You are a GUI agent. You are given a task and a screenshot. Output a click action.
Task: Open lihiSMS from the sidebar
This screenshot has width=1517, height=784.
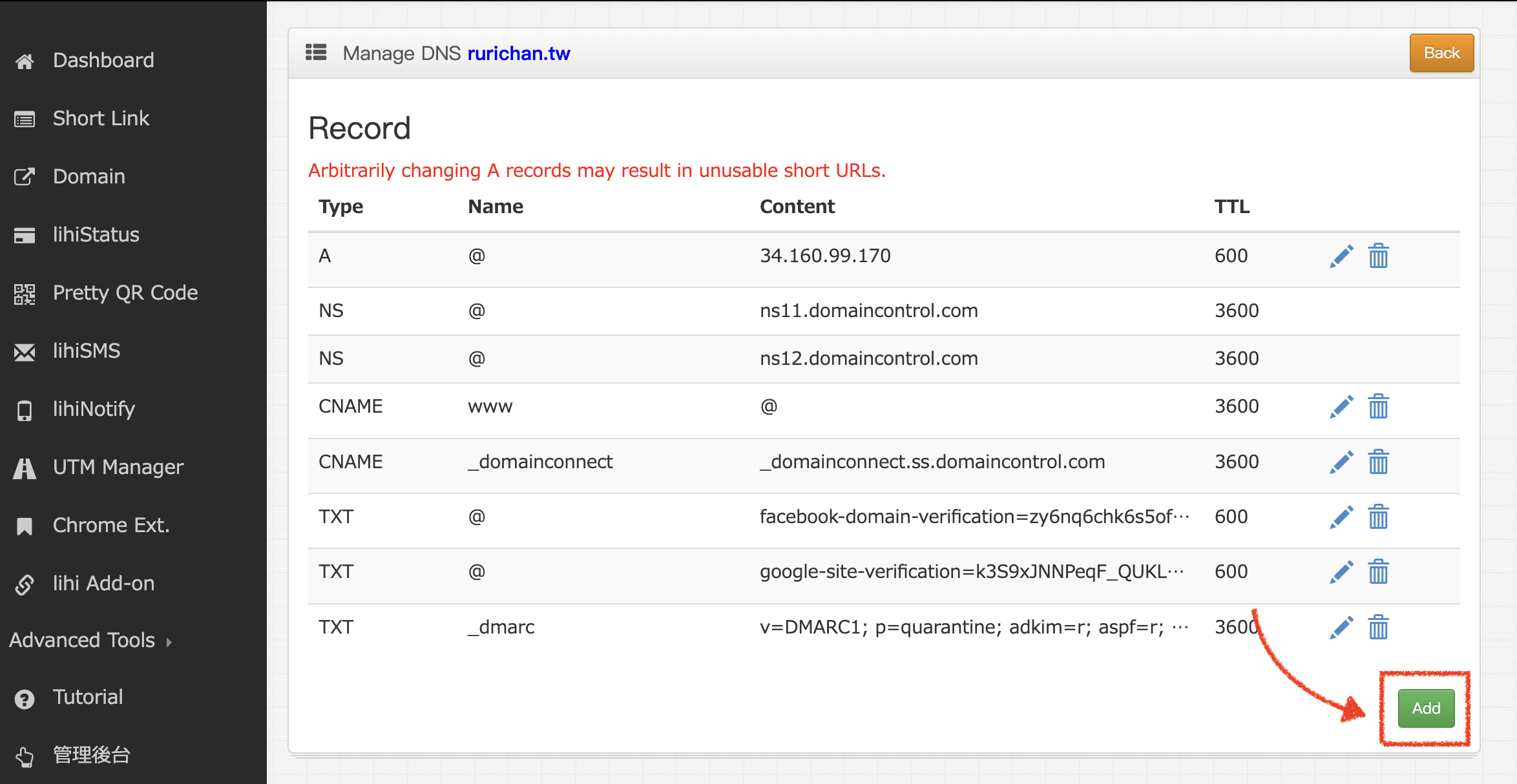[87, 351]
